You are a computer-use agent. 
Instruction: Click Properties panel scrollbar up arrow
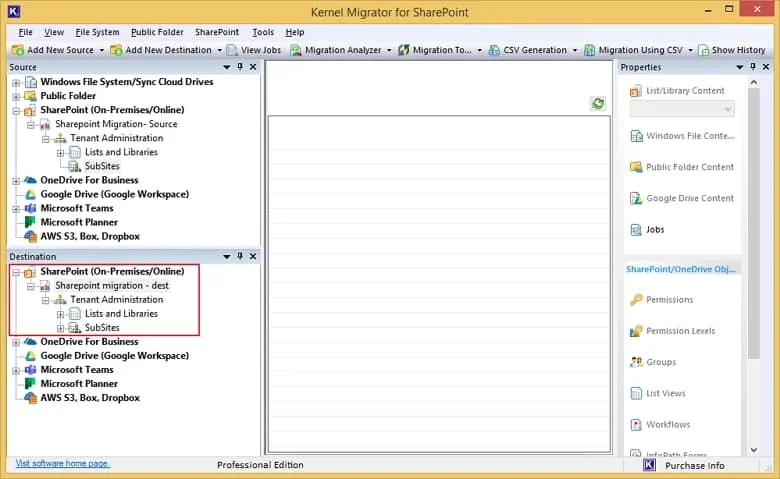tap(754, 83)
